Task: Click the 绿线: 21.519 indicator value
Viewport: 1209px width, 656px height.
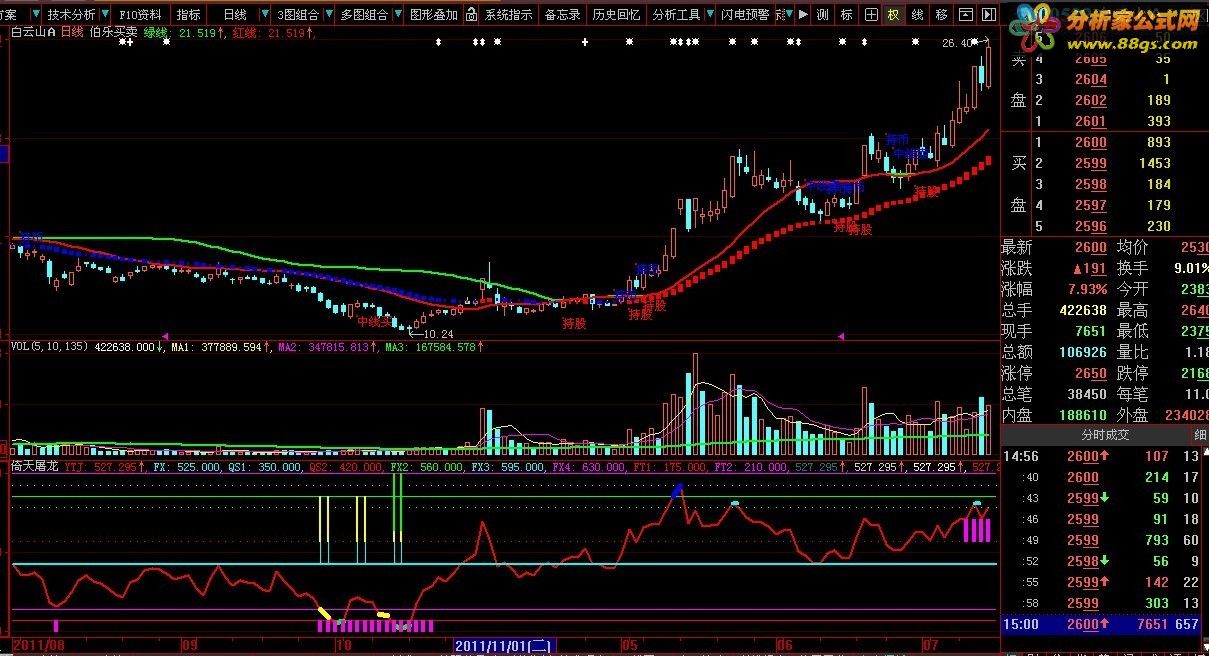Action: (185, 32)
